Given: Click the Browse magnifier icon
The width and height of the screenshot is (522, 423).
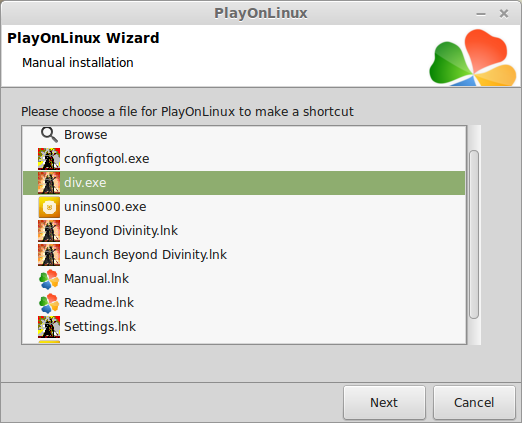Looking at the screenshot, I should pyautogui.click(x=49, y=135).
